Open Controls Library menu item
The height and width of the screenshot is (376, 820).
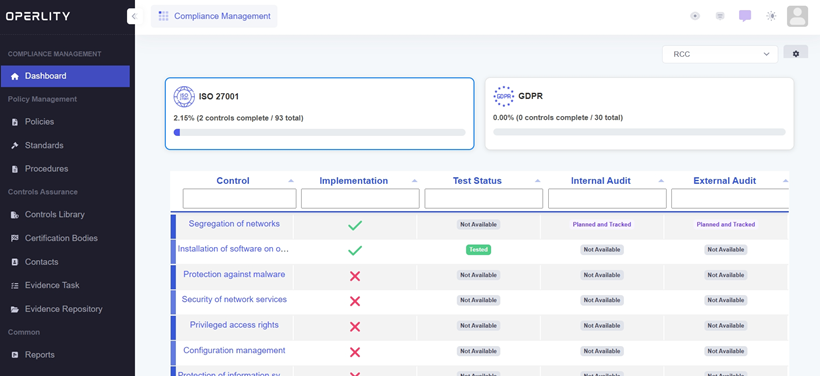pos(54,214)
